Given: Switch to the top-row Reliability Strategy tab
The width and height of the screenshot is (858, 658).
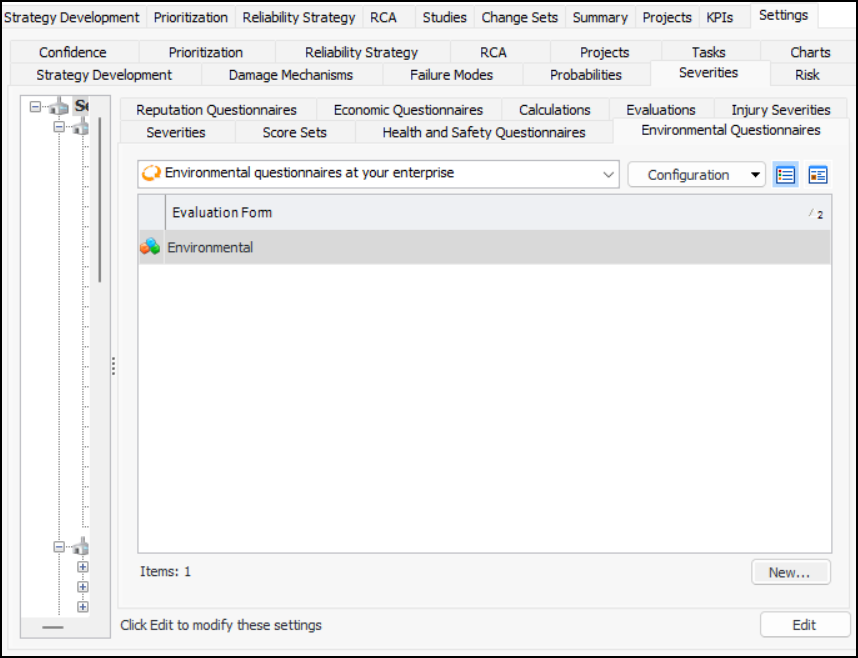Looking at the screenshot, I should 299,18.
